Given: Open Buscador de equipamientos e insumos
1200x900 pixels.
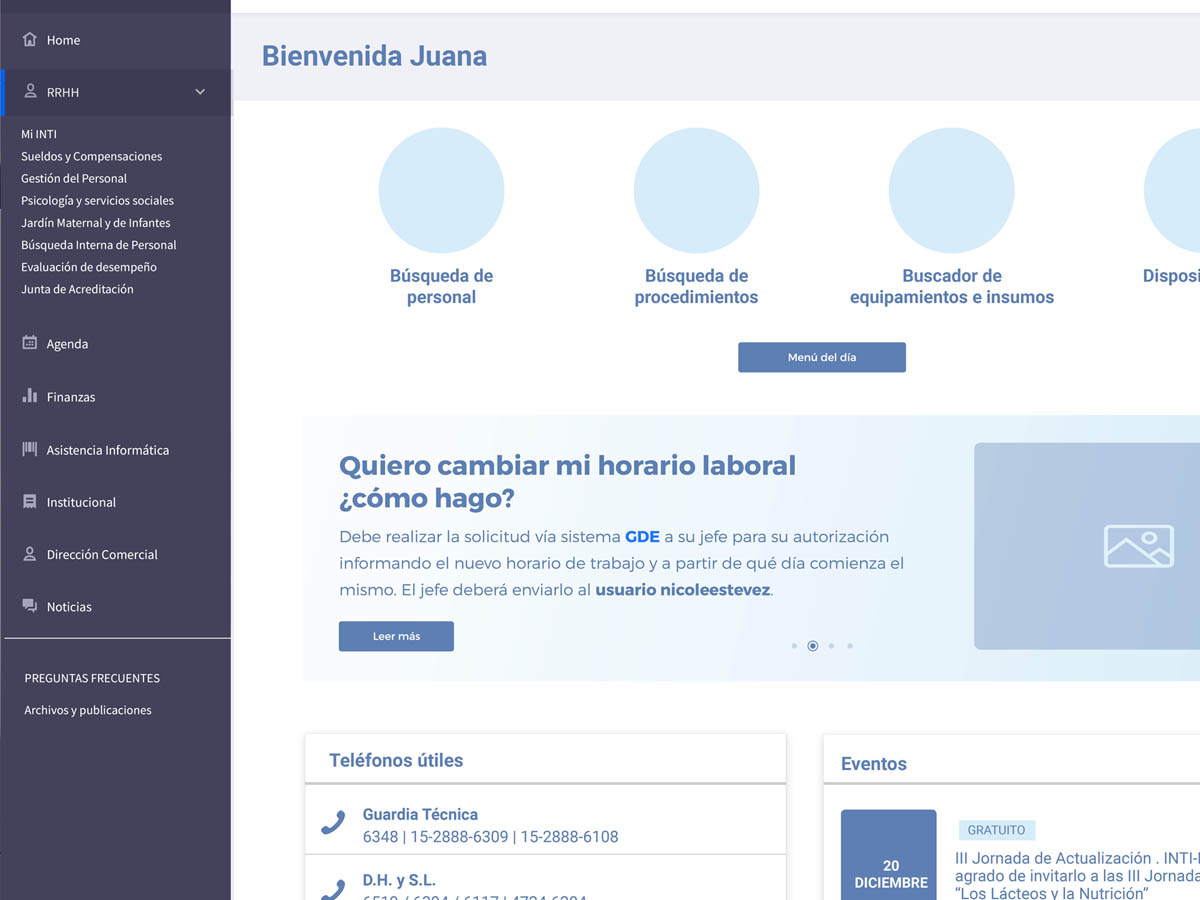Looking at the screenshot, I should click(951, 190).
